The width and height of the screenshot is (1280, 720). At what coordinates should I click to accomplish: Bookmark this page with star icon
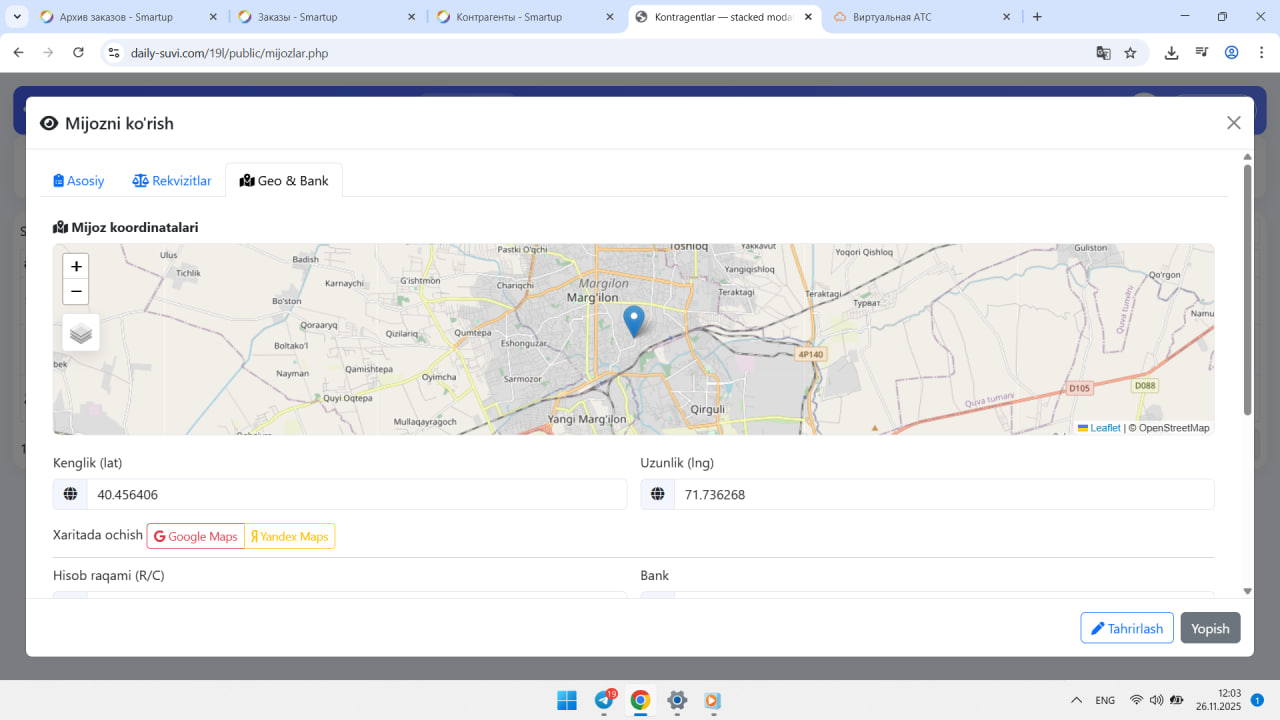pos(1130,53)
